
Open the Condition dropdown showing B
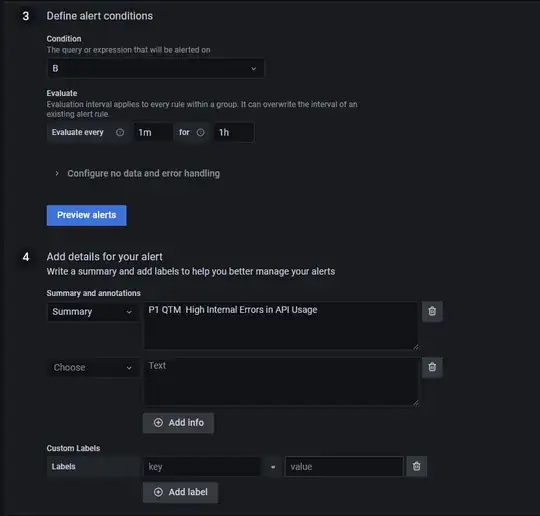pyautogui.click(x=156, y=69)
